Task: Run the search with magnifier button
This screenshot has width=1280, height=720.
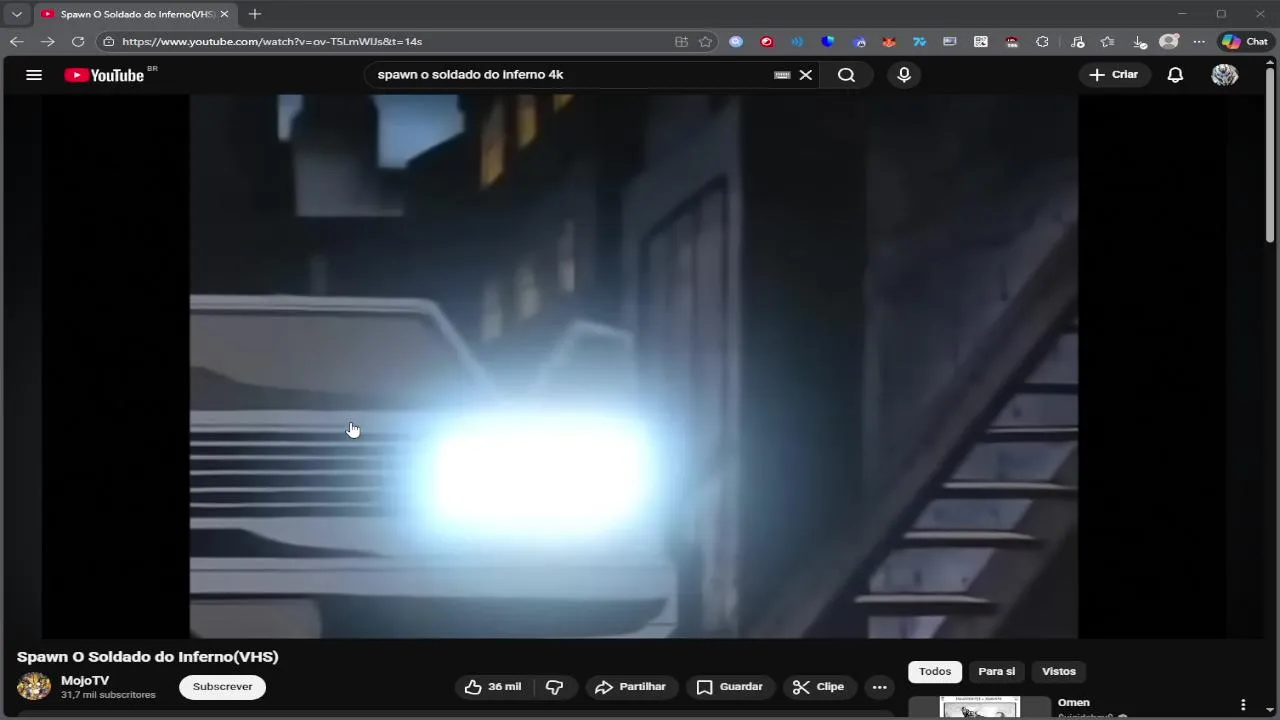Action: click(x=847, y=75)
